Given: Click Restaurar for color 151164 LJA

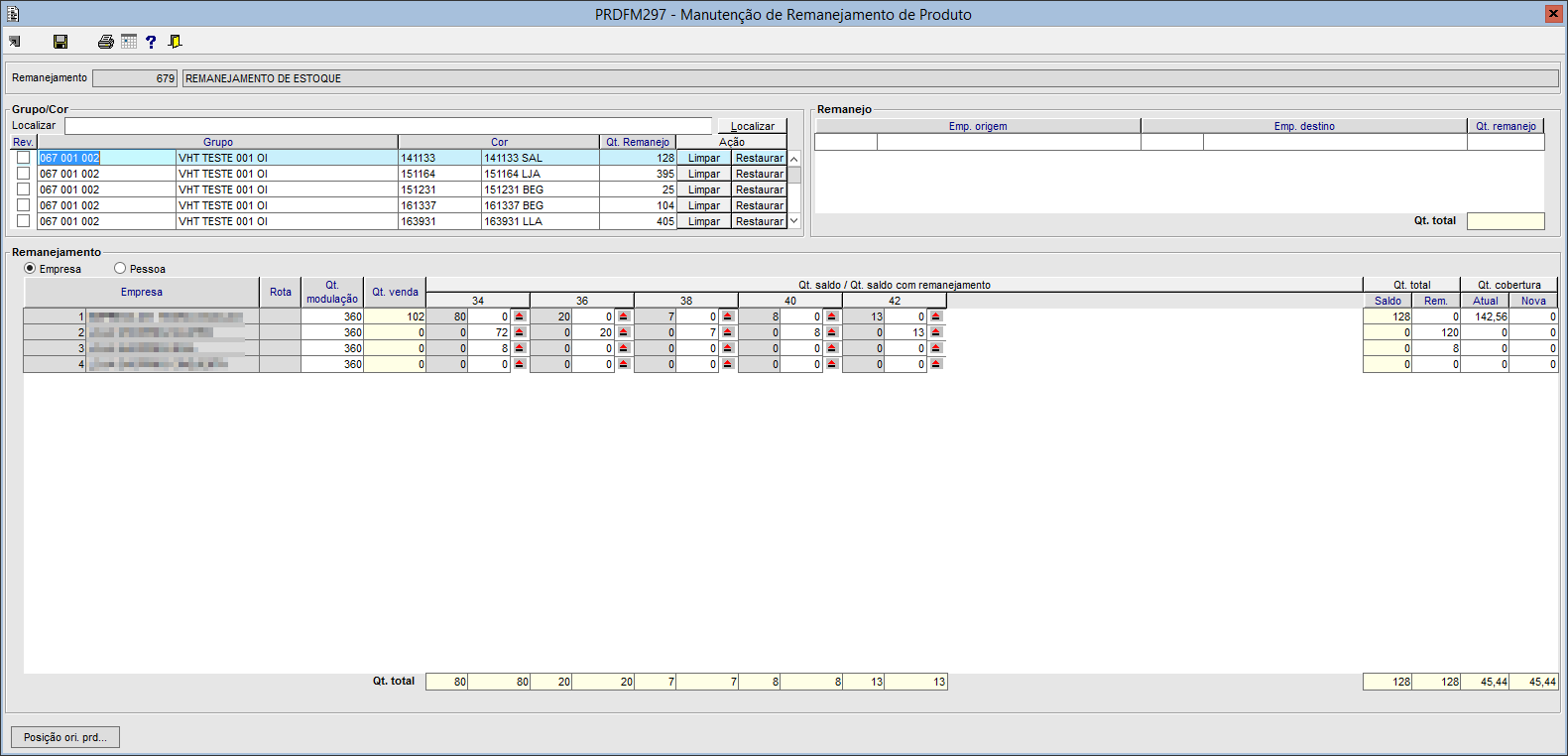Looking at the screenshot, I should coord(760,174).
